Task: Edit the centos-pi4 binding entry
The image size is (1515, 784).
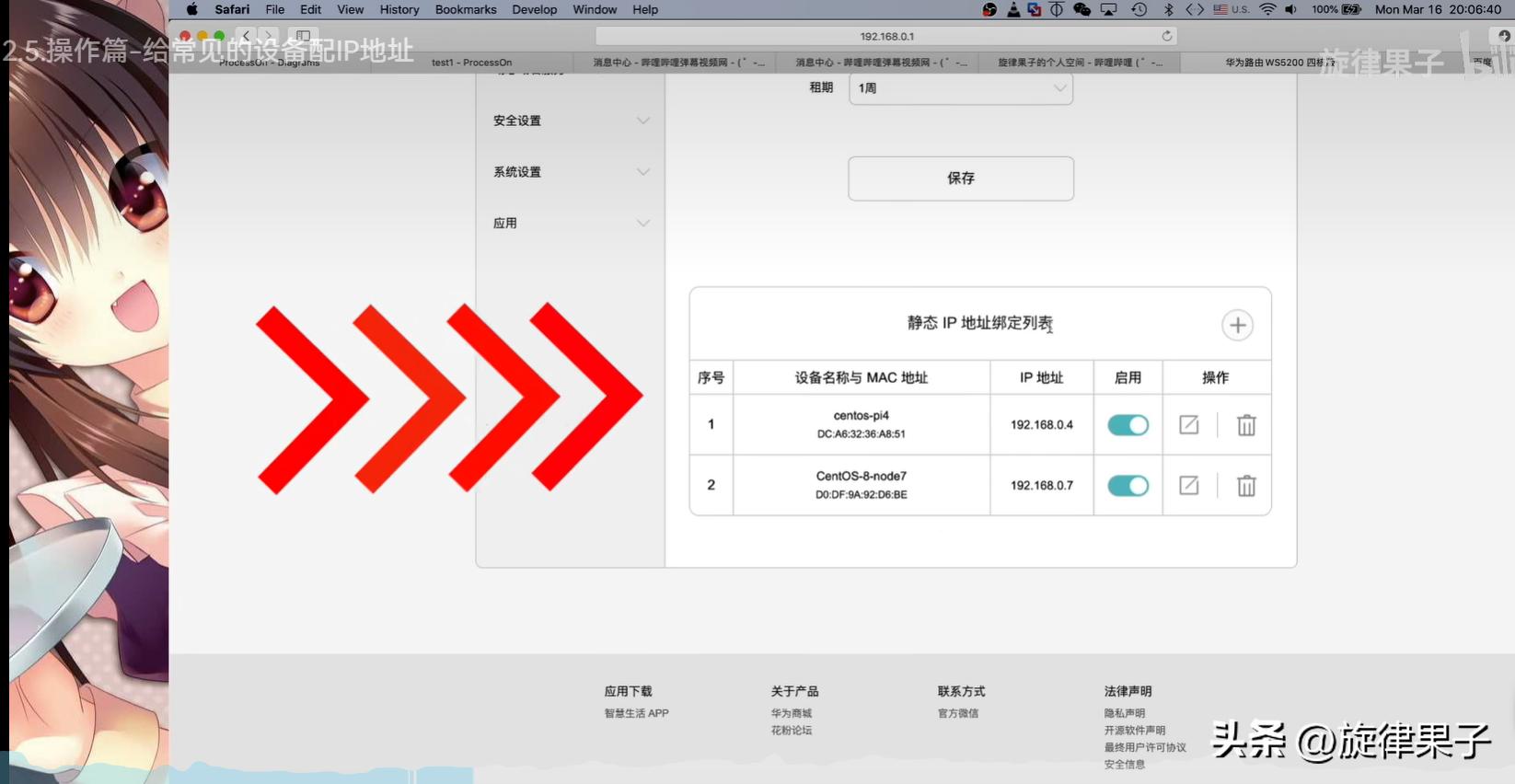Action: pos(1189,424)
